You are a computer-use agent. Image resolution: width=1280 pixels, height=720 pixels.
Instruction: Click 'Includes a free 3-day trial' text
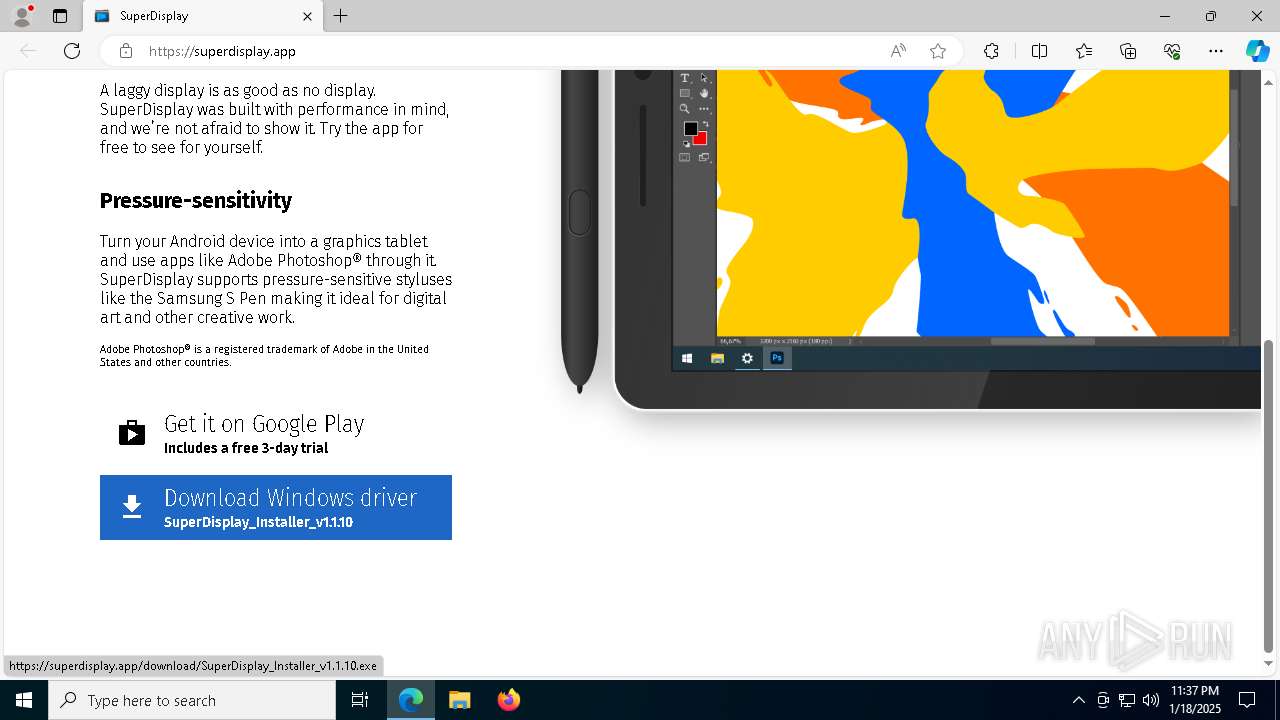click(x=246, y=448)
